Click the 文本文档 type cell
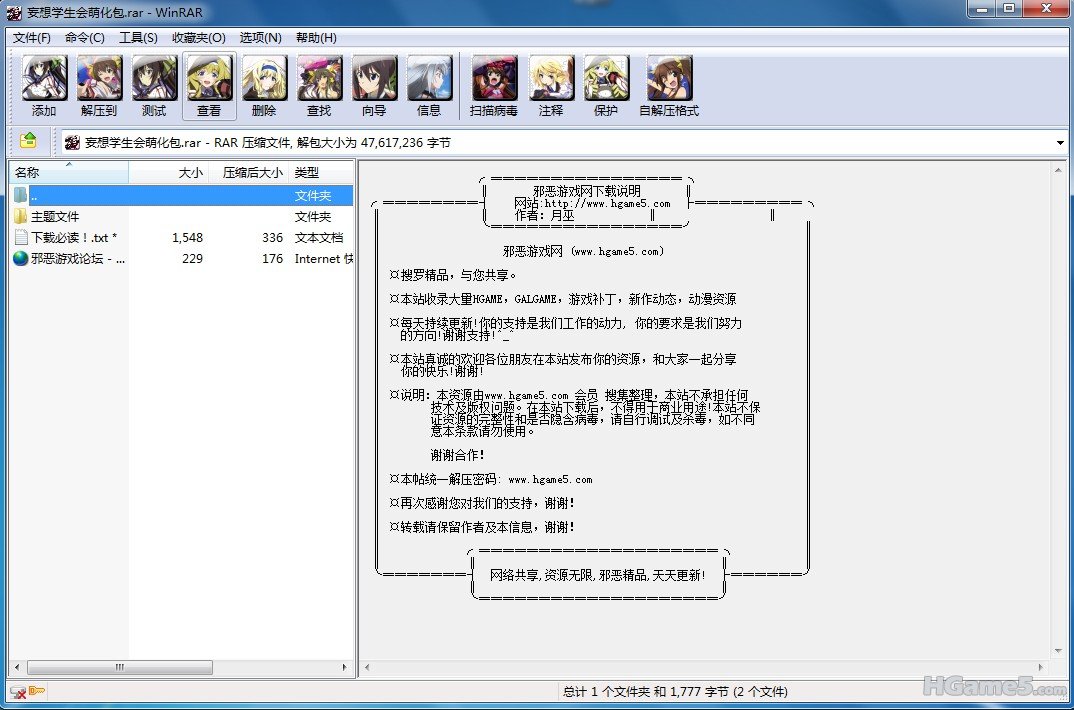The width and height of the screenshot is (1074, 710). [319, 238]
